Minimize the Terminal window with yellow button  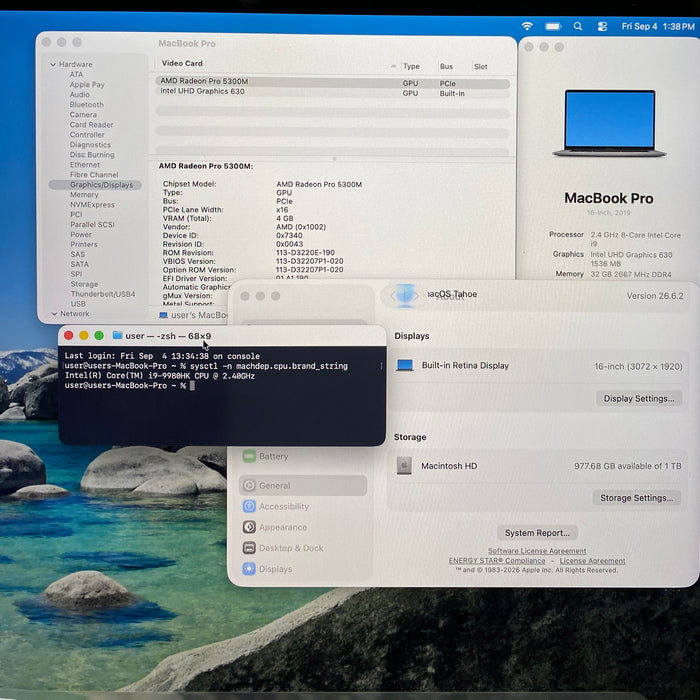[84, 335]
